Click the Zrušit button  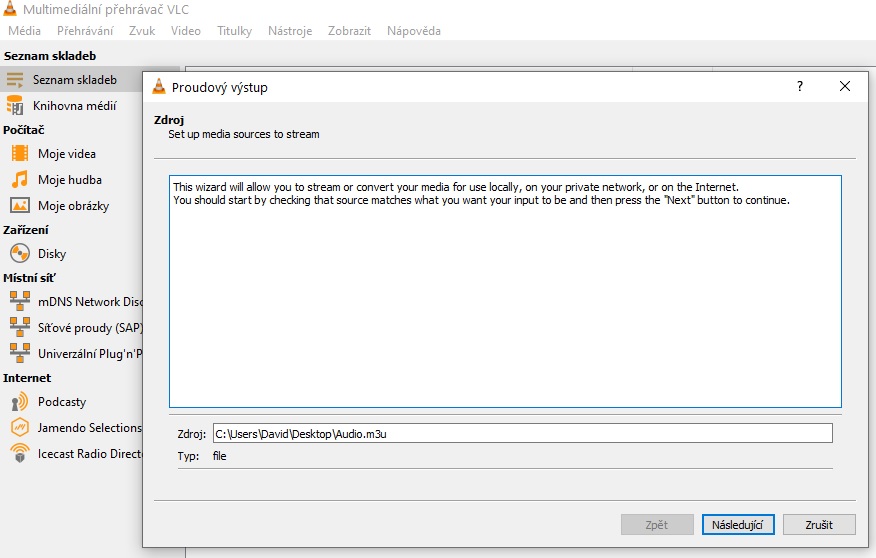coord(819,524)
